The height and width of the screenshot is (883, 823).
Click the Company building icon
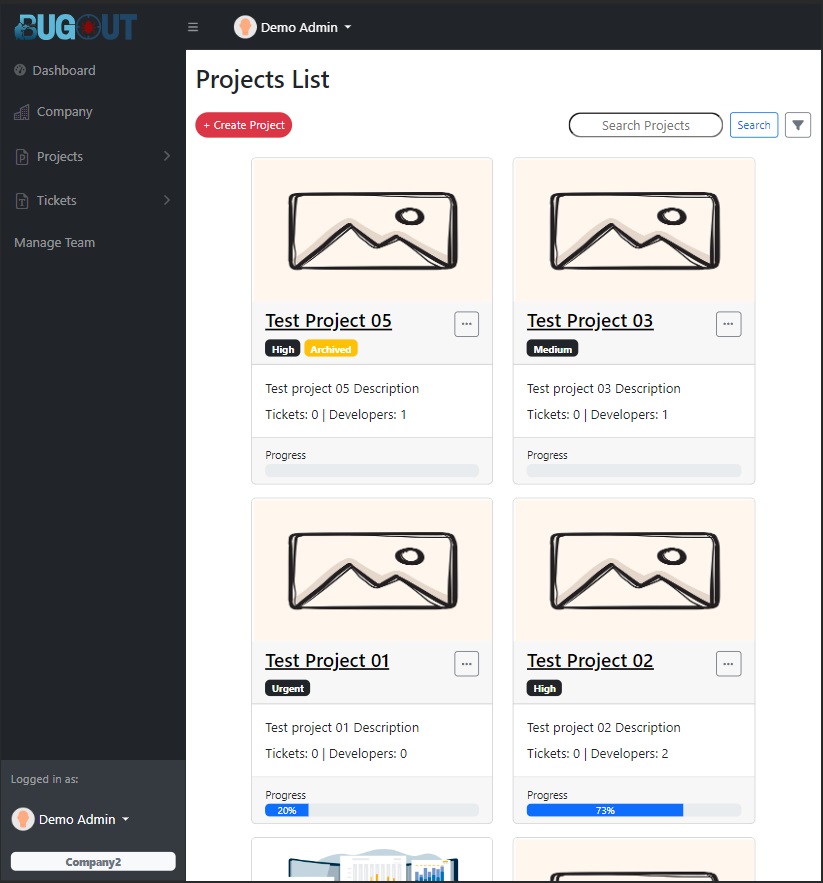tap(21, 112)
